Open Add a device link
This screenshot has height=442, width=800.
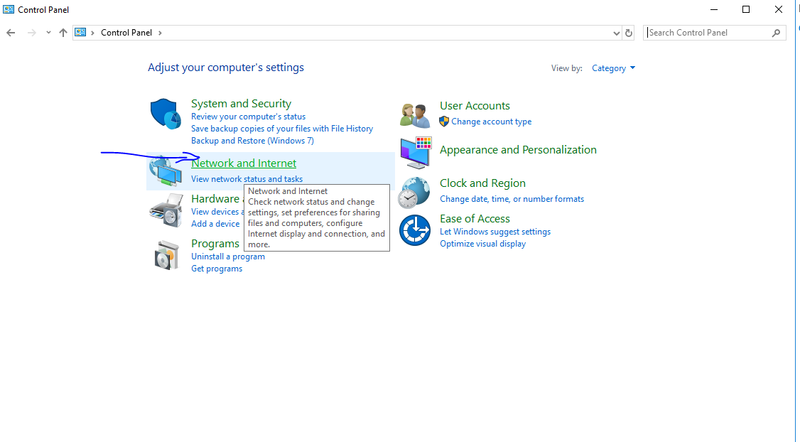click(x=215, y=224)
